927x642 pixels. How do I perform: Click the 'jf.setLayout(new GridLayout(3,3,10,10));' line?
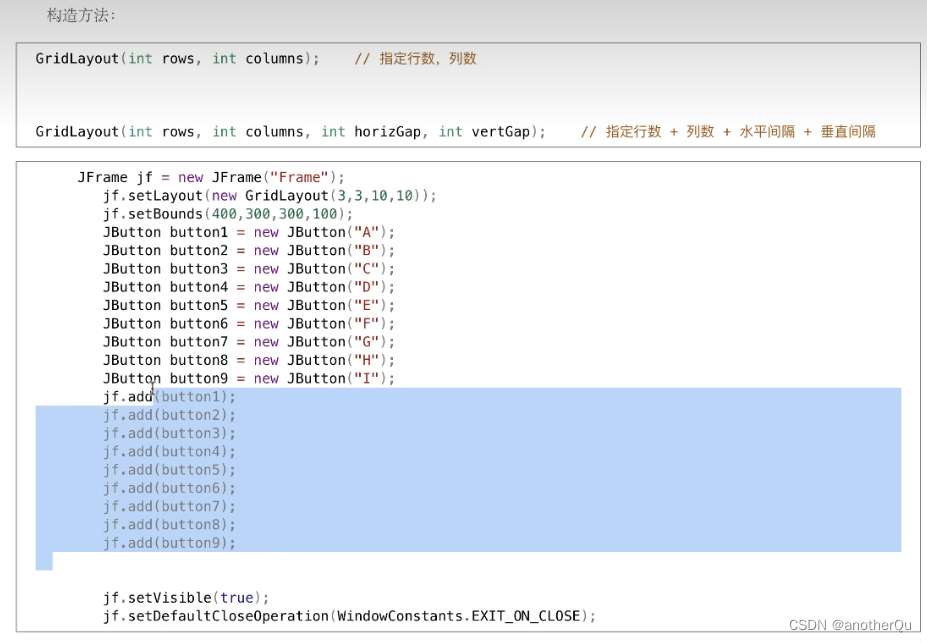[270, 196]
